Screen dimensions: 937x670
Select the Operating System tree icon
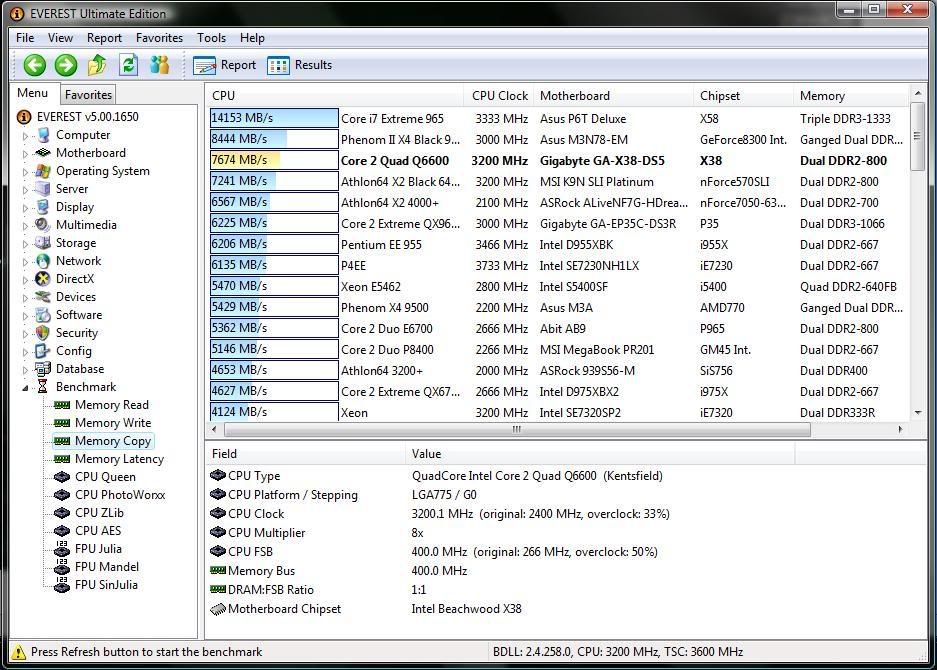click(x=43, y=171)
